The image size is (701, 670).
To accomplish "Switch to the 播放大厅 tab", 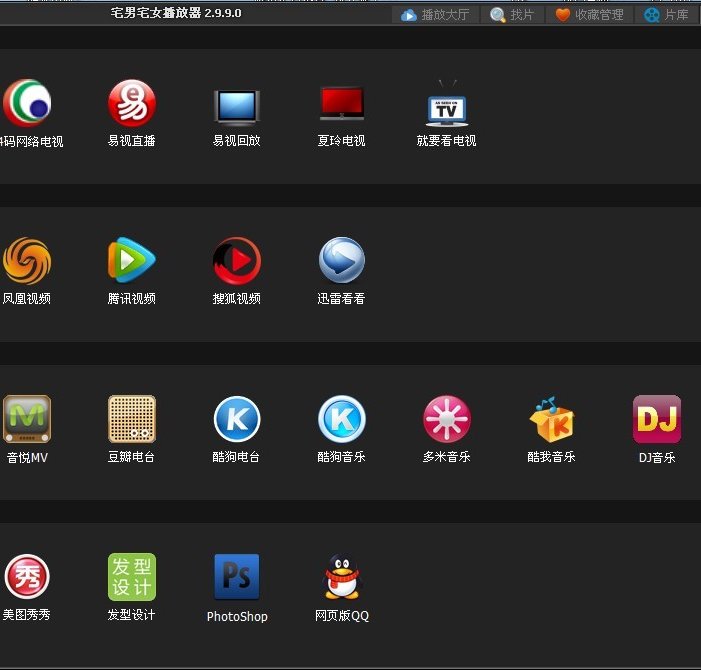I will (435, 15).
